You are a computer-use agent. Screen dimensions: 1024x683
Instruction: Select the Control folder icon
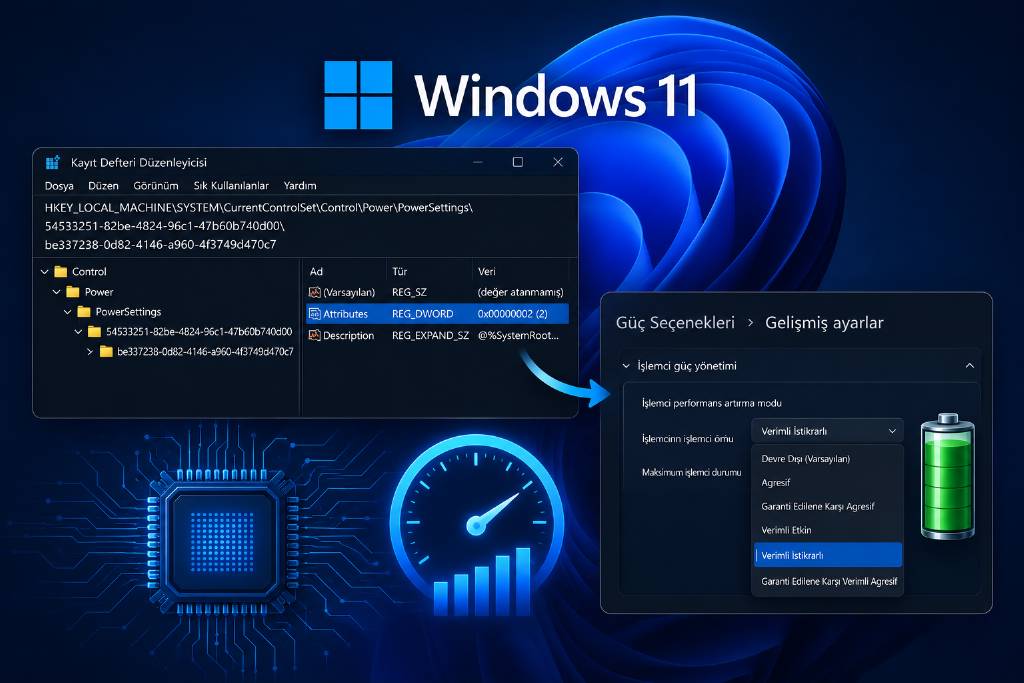[x=61, y=272]
